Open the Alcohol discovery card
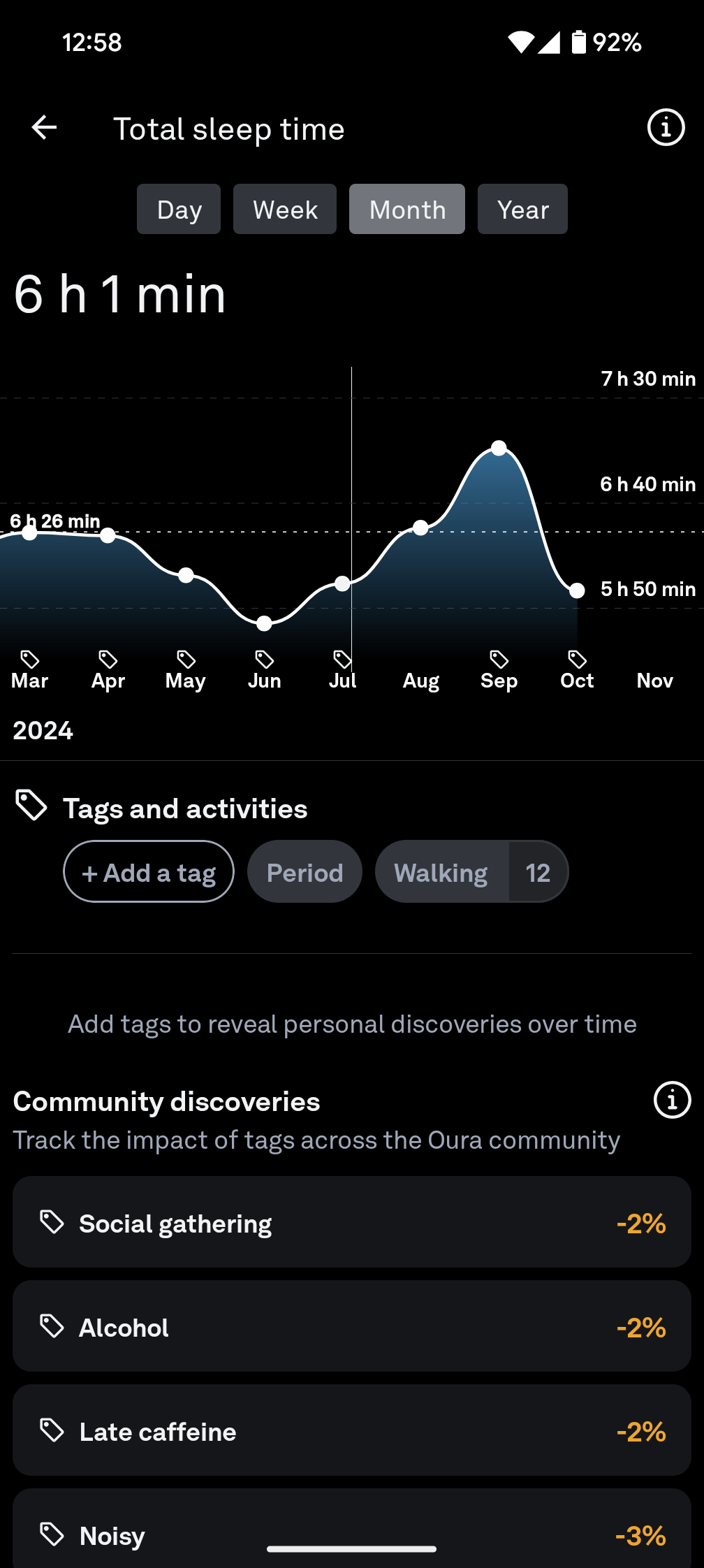704x1568 pixels. (x=352, y=1326)
